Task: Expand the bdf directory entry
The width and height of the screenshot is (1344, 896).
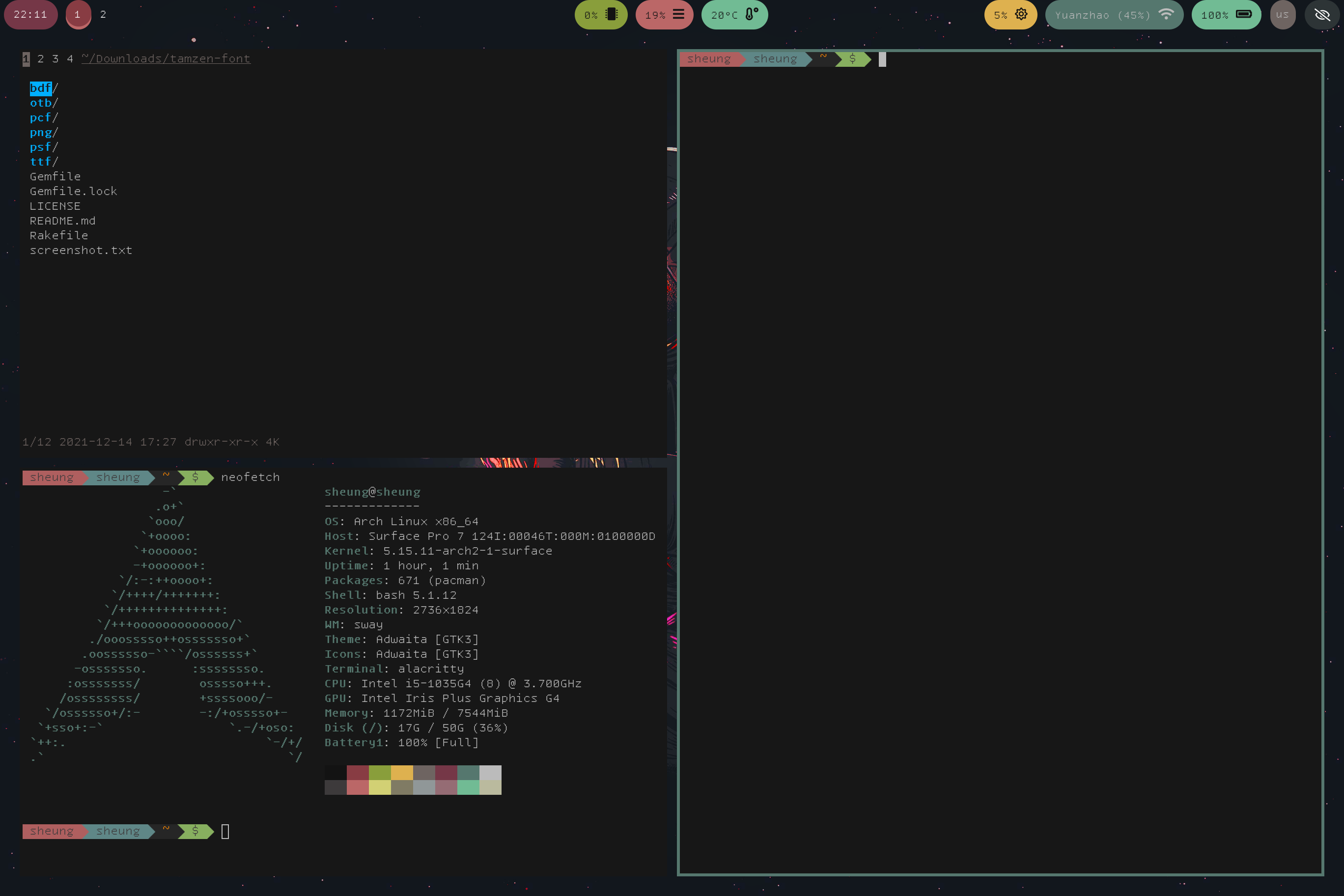Action: pos(41,88)
